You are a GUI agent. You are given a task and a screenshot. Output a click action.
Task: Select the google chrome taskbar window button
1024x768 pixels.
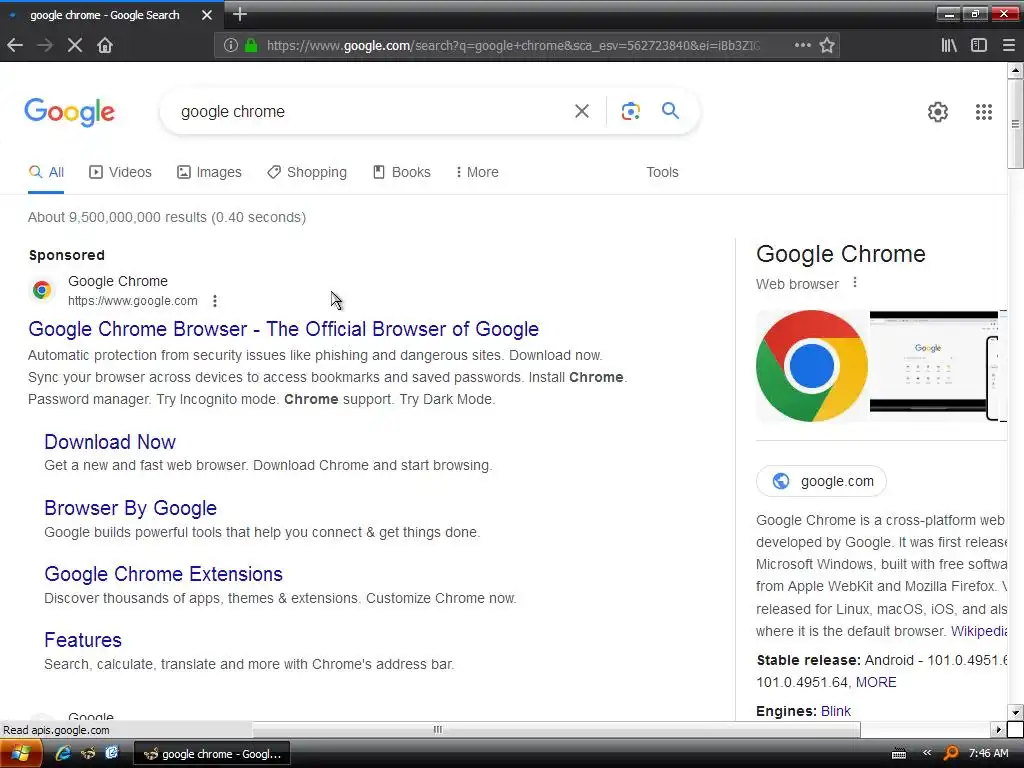pyautogui.click(x=212, y=754)
